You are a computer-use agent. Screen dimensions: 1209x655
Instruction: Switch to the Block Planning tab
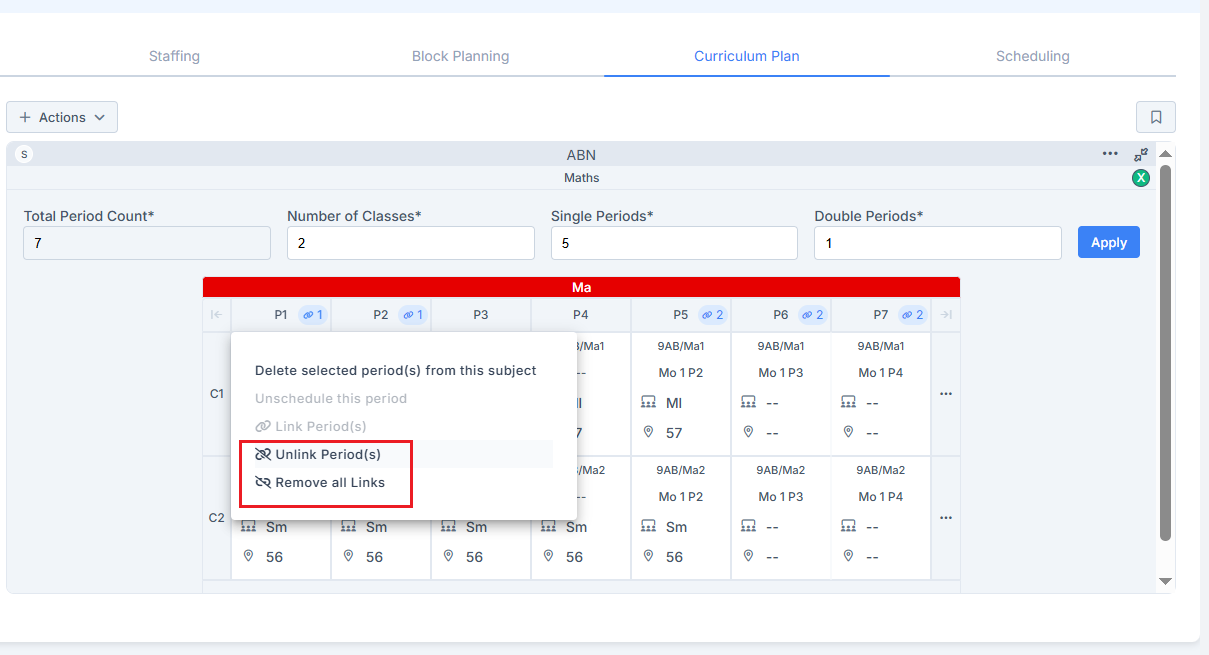pos(461,56)
